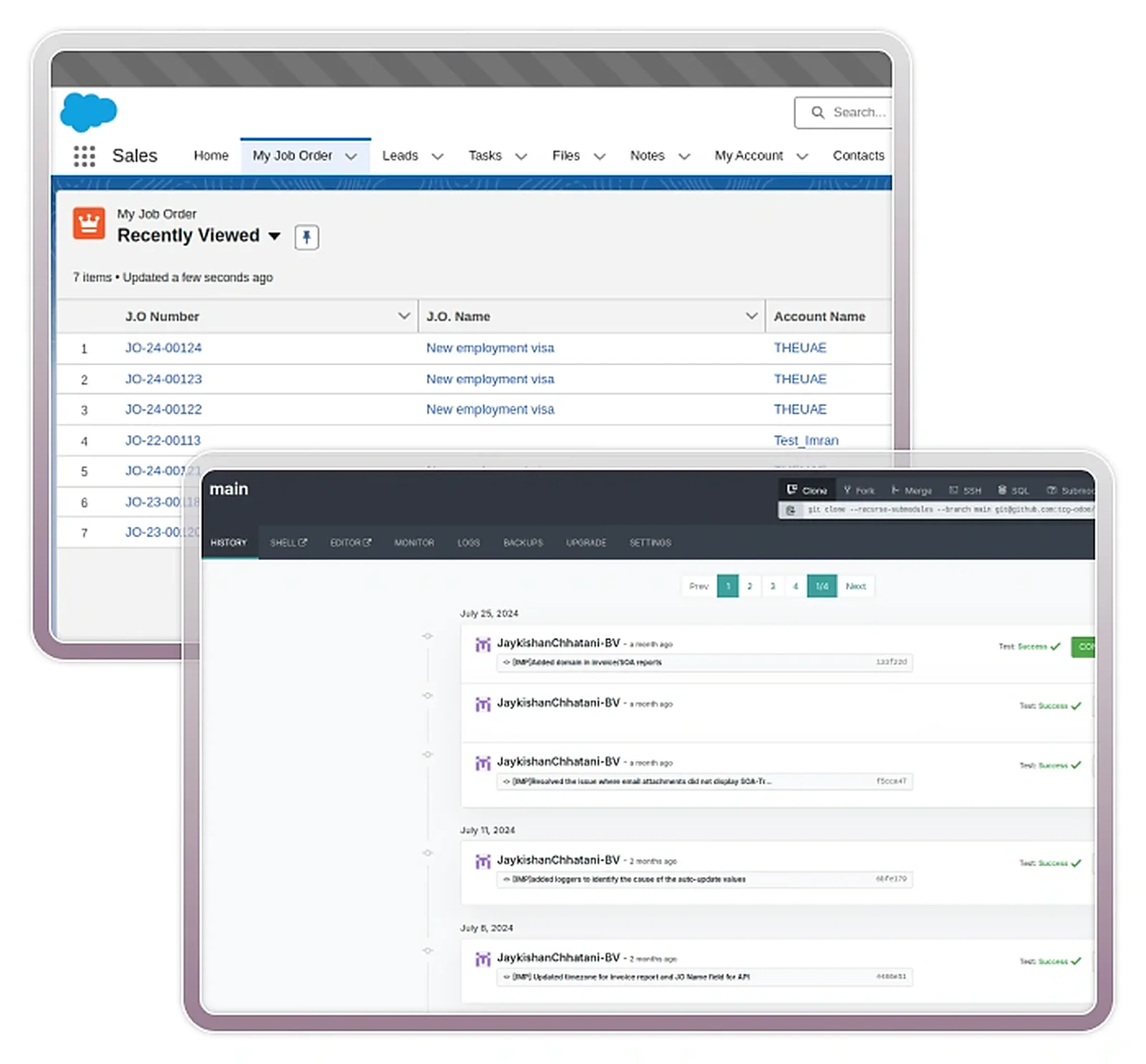Expand the Leads tab dropdown chevron
Viewport: 1146px width, 1064px height.
tap(438, 157)
